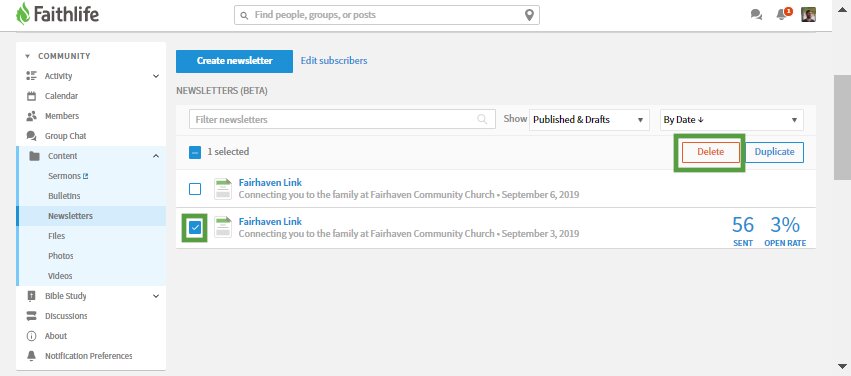
Task: Click the scrollbar down arrow
Action: [842, 366]
